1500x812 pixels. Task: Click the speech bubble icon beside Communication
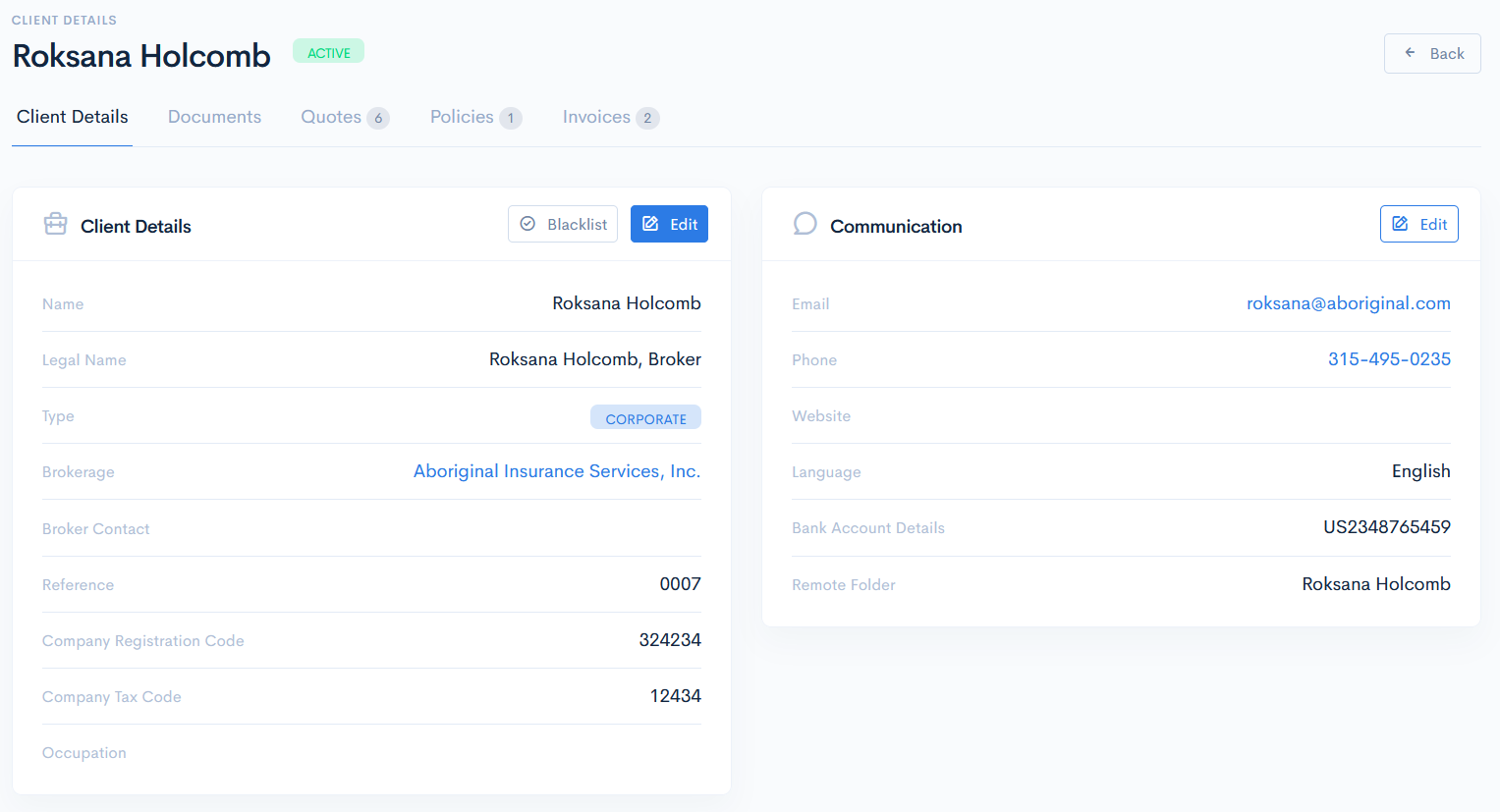(805, 223)
